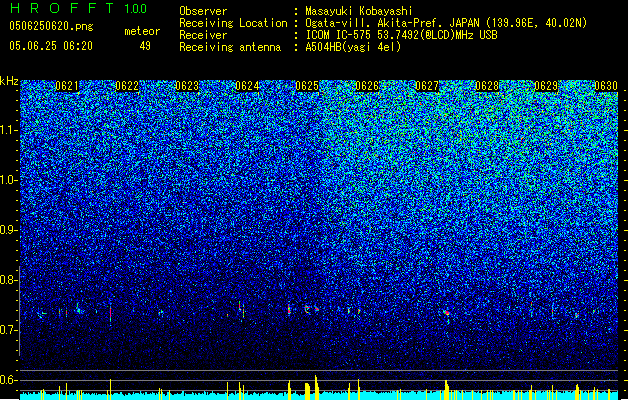This screenshot has height=400, width=629.
Task: Click the 0623 time marker
Action: click(187, 86)
